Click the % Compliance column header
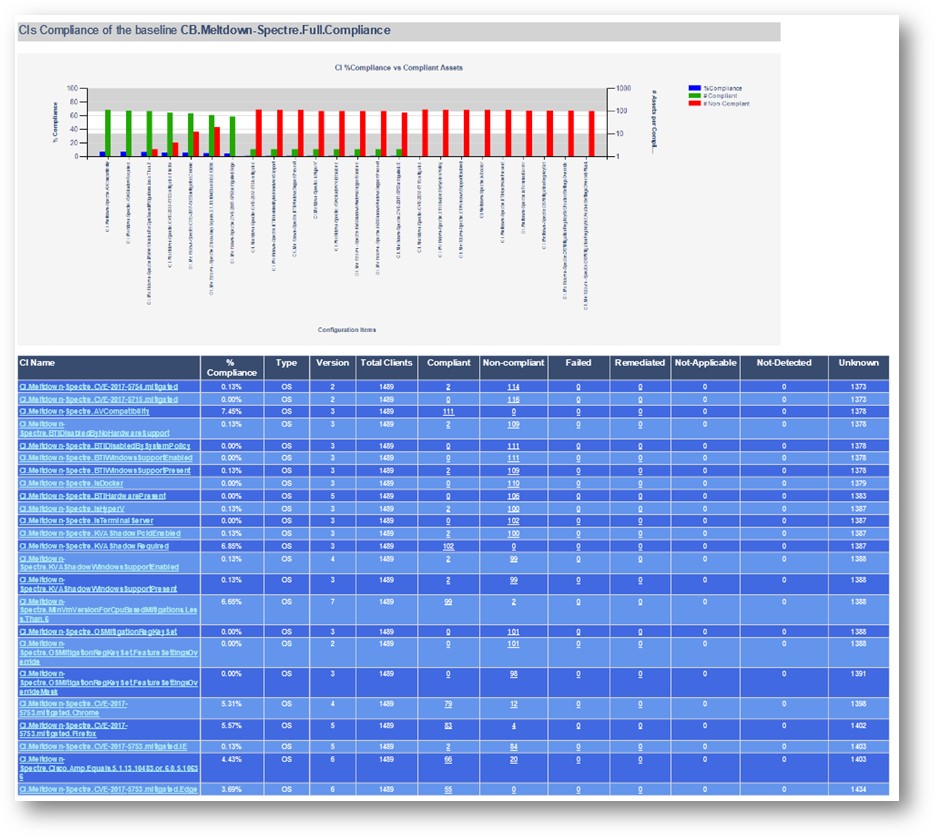935x837 pixels. point(231,367)
